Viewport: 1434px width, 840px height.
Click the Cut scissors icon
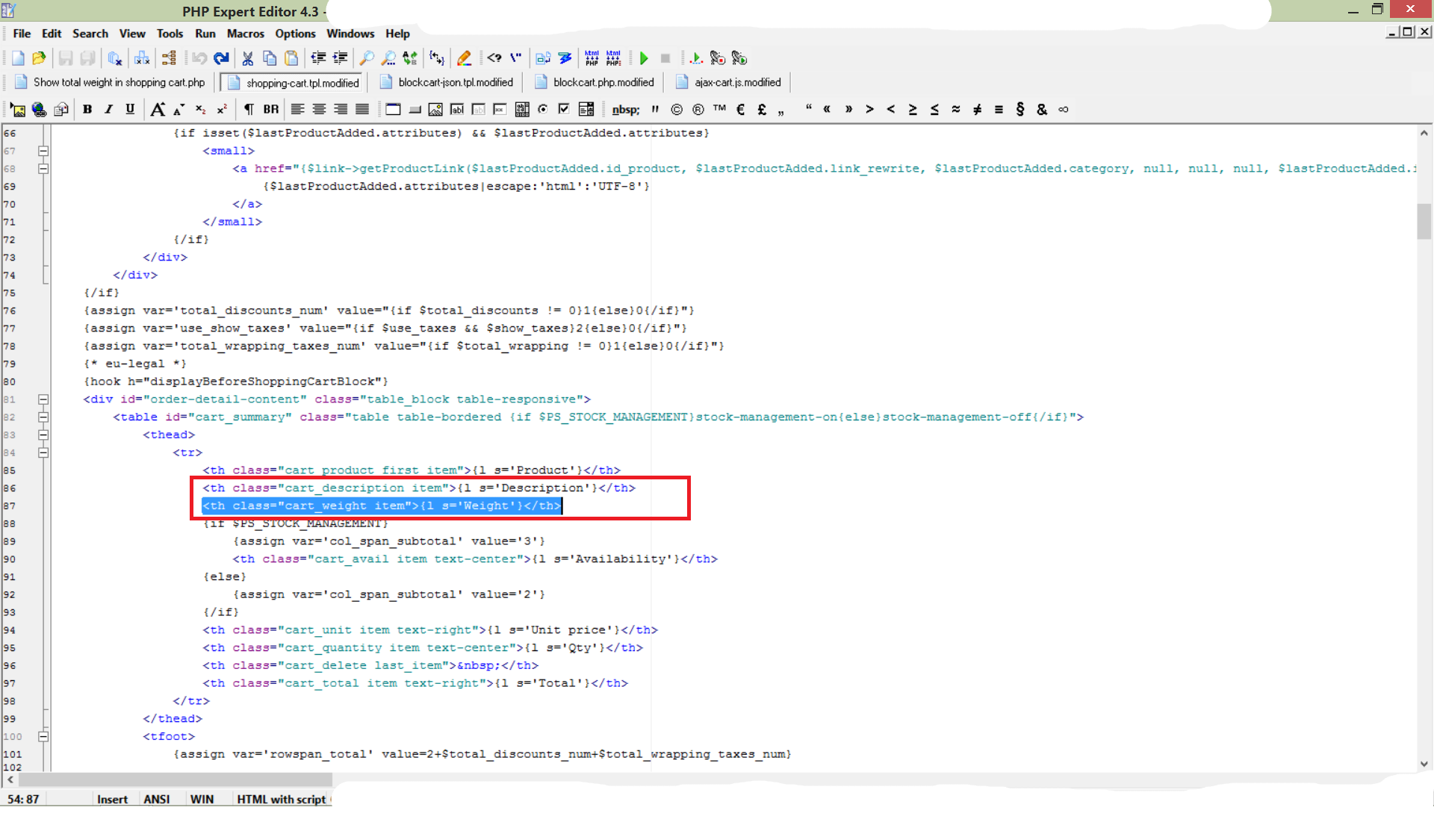point(247,58)
